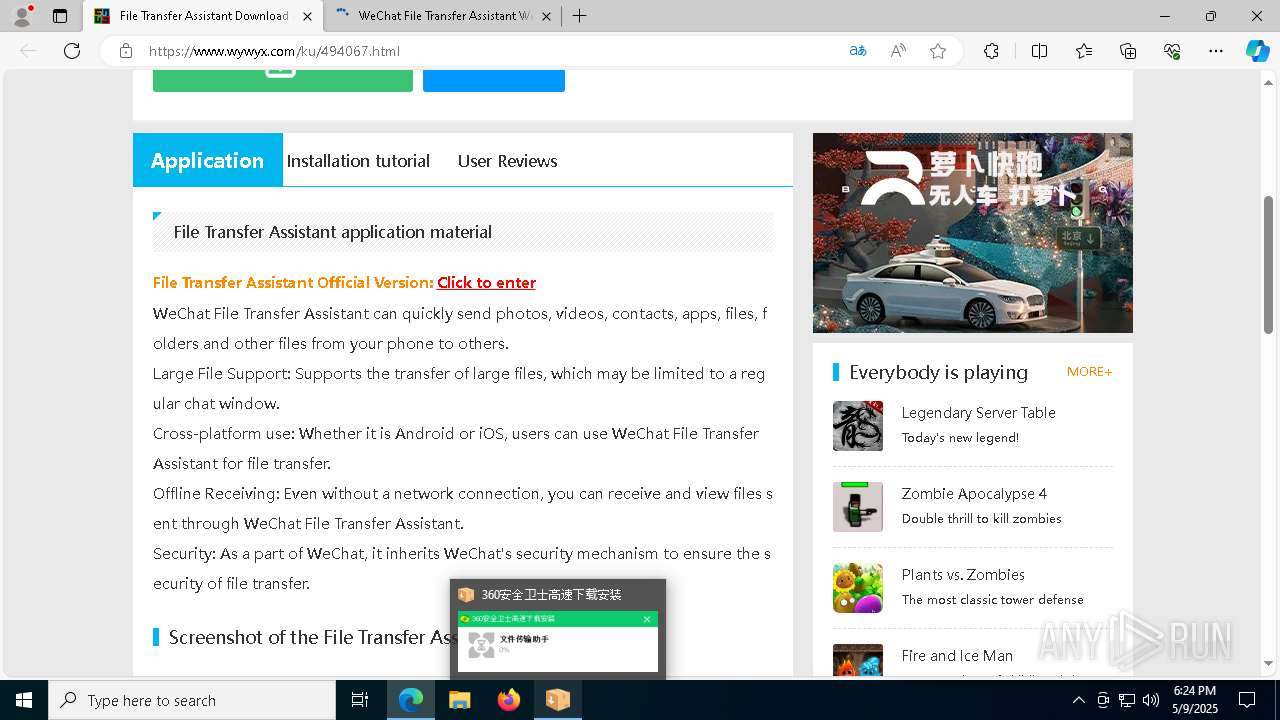Viewport: 1280px width, 720px height.
Task: Click the Fire and Ice Man thumbnail
Action: [x=858, y=660]
